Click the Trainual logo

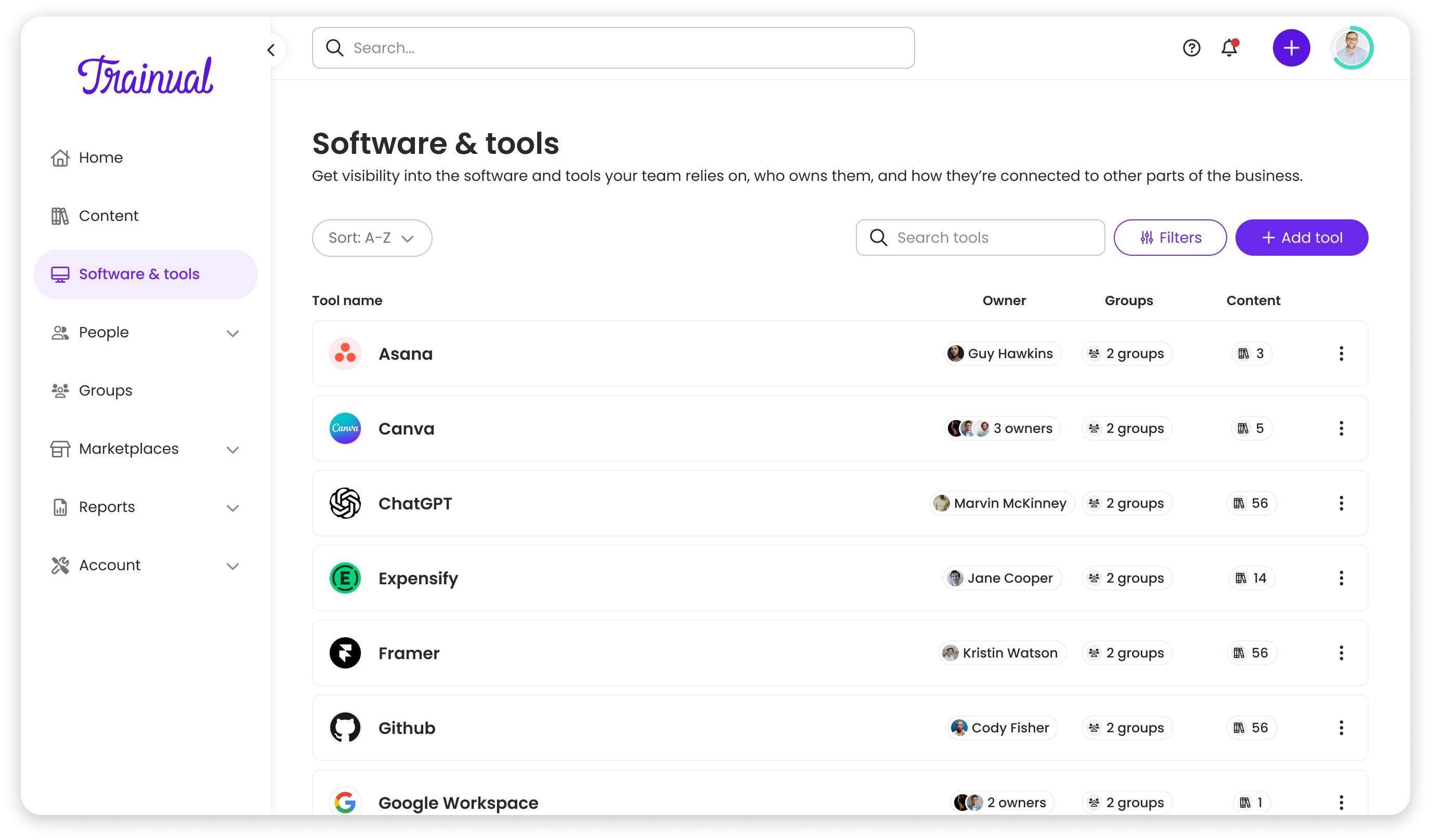146,75
